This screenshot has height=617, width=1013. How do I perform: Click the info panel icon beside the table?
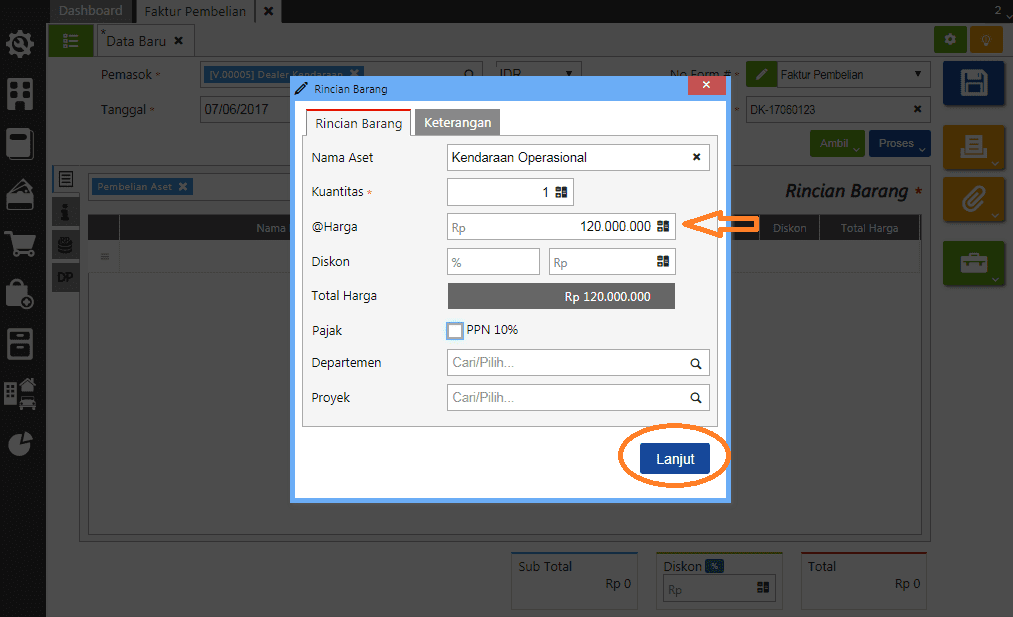coord(65,211)
